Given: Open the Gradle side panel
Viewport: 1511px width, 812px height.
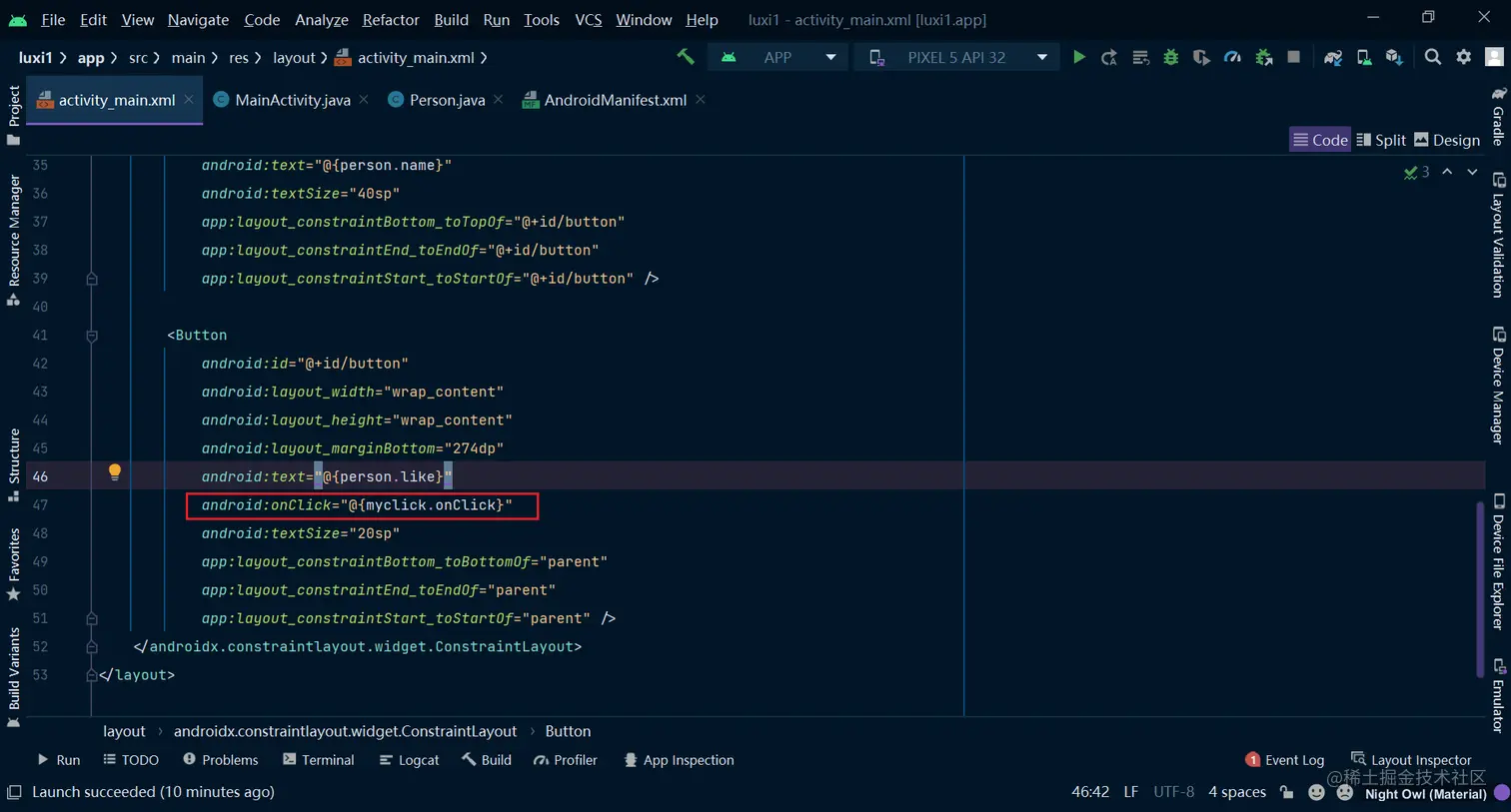Looking at the screenshot, I should [1498, 116].
